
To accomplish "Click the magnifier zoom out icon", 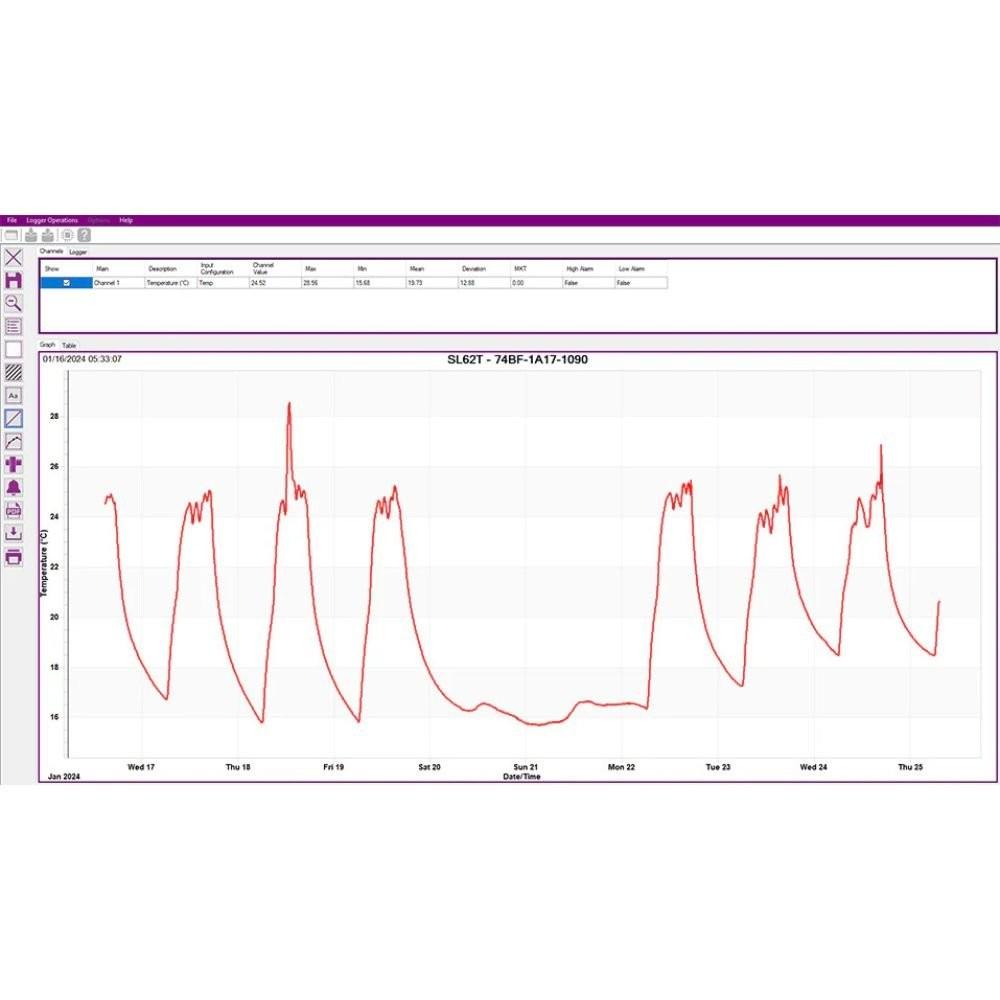I will coord(13,303).
